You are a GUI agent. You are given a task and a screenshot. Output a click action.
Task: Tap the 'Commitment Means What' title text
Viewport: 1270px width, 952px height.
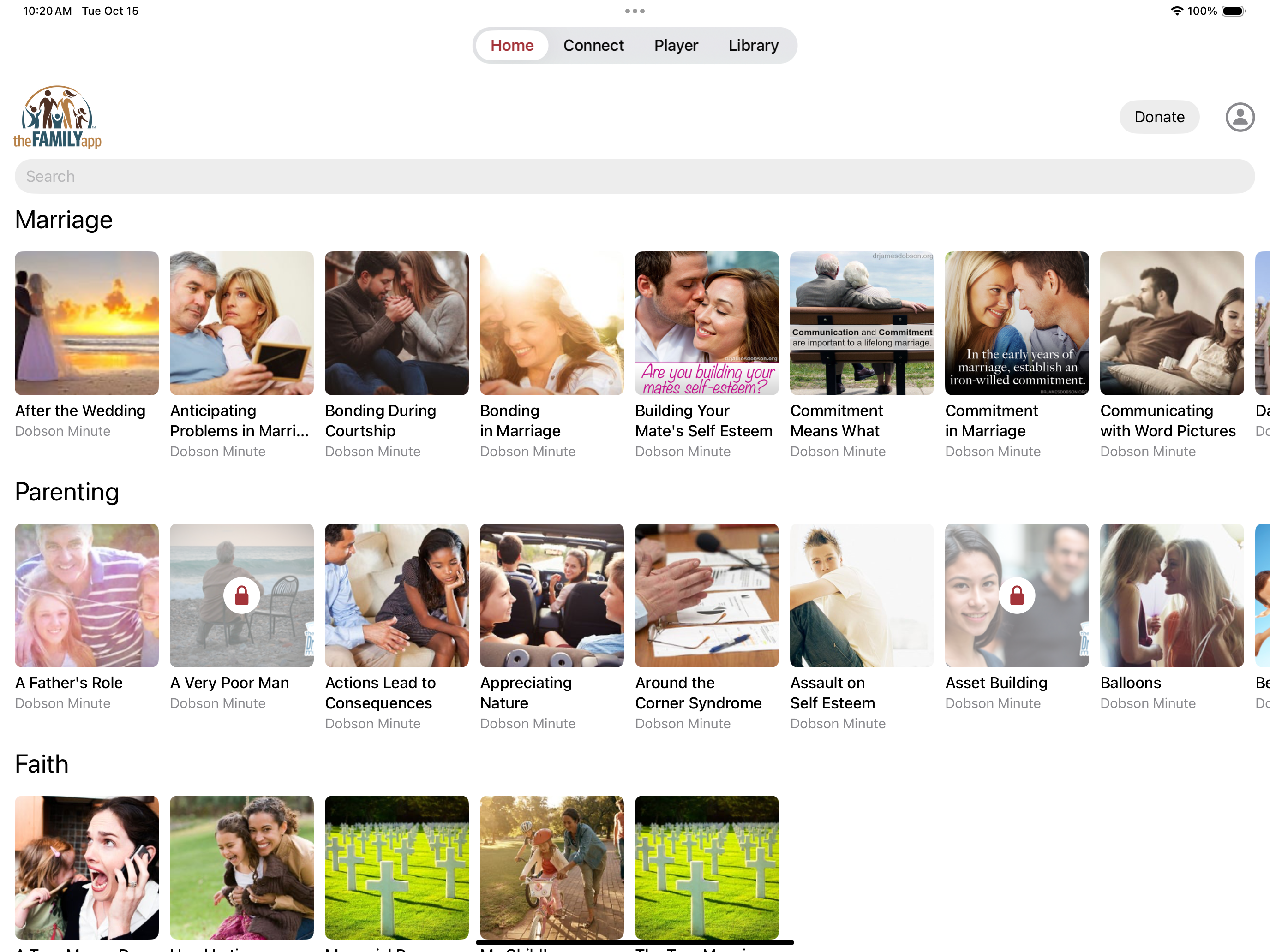click(x=837, y=421)
